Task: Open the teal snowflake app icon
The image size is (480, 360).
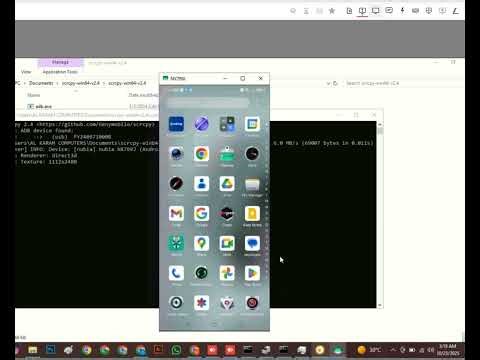Action: (176, 243)
